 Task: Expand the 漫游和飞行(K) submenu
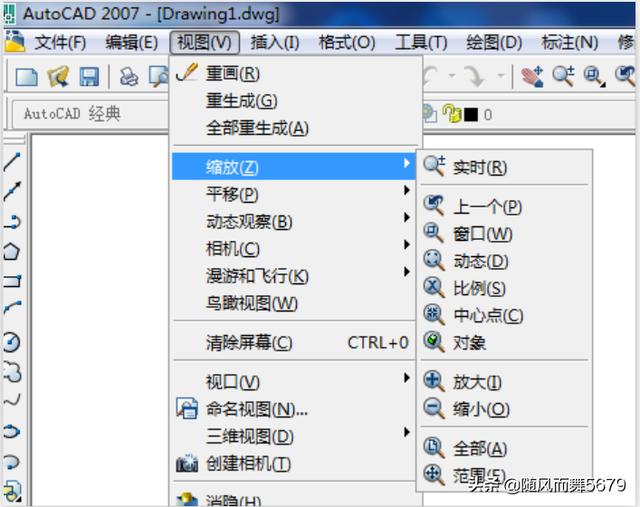294,276
